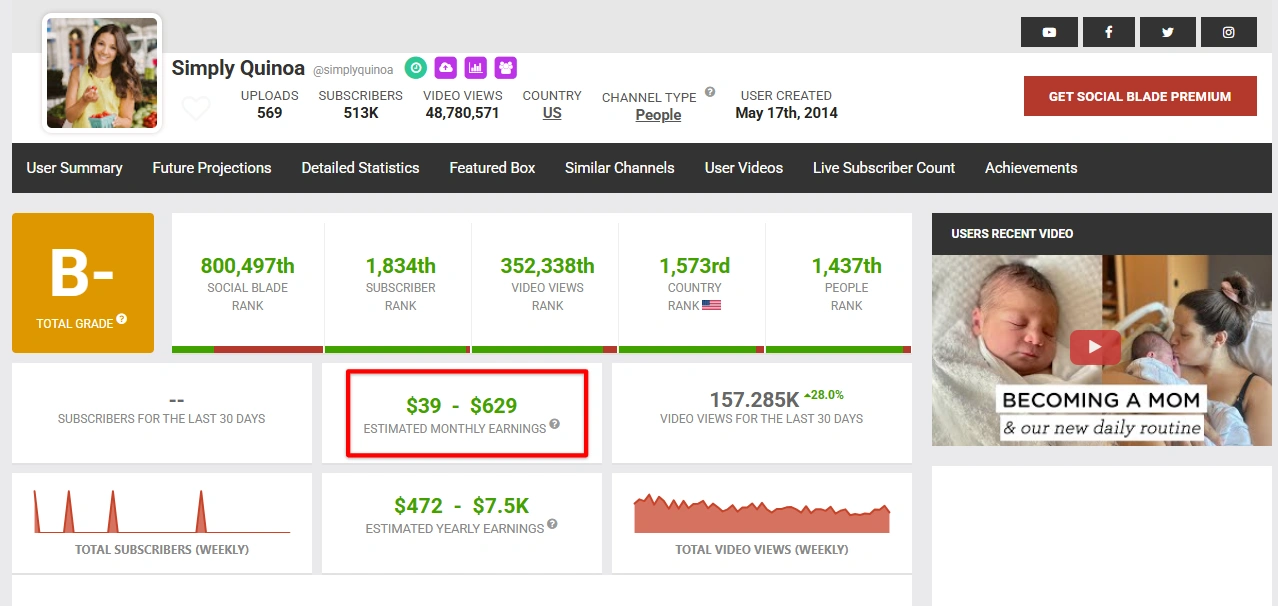
Task: Click the purple bar chart badge icon
Action: pos(476,68)
